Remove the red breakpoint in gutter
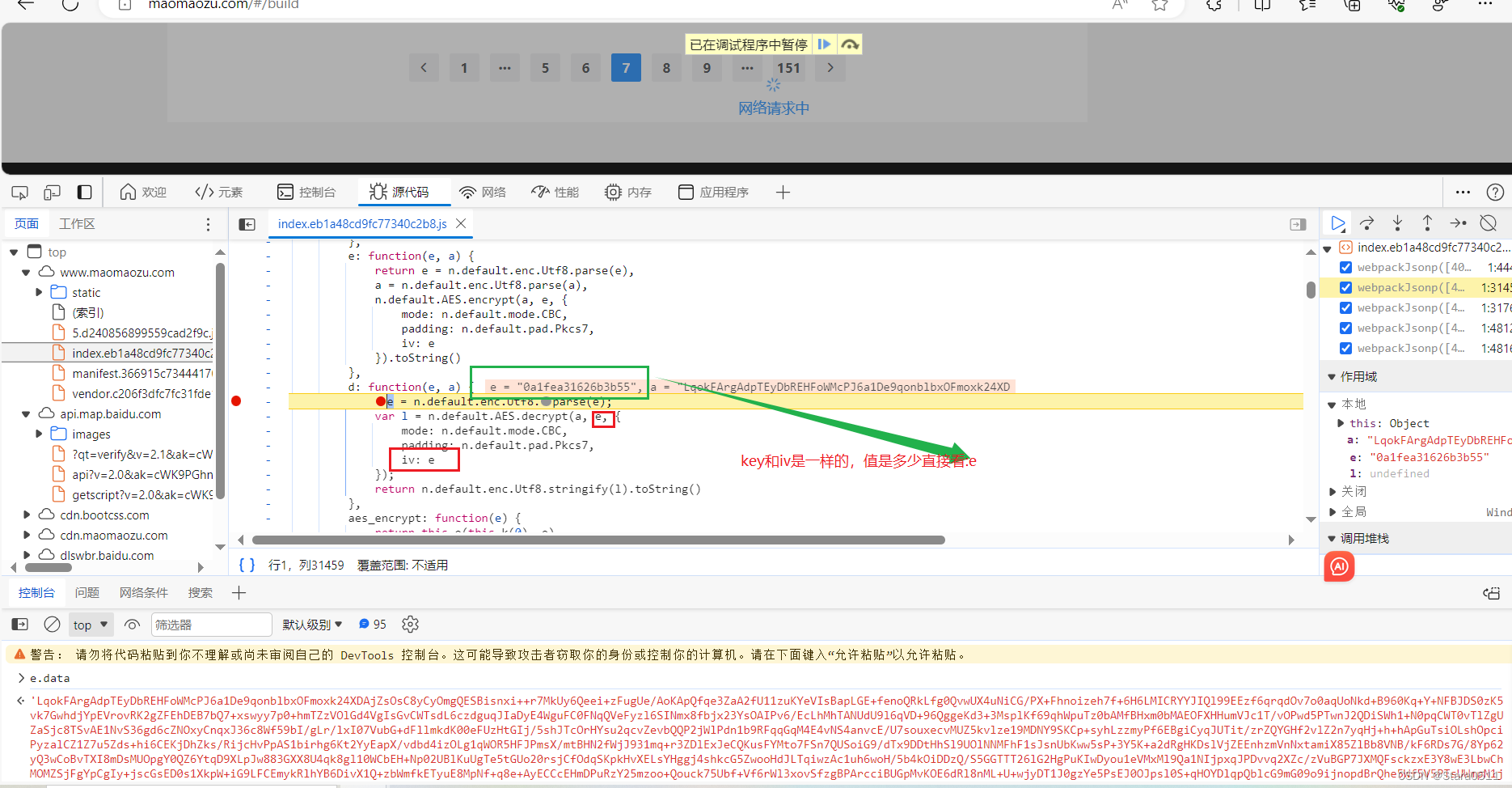 [236, 401]
